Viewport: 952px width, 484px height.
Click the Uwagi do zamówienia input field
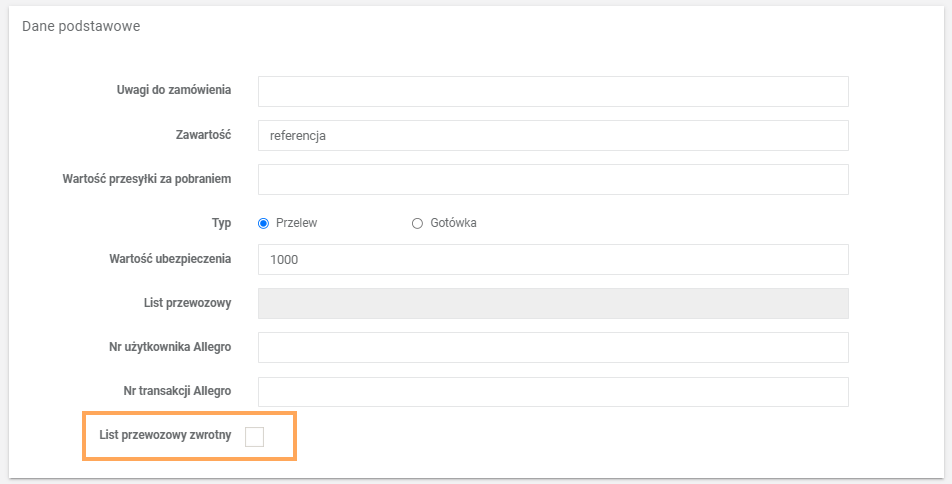click(x=553, y=91)
